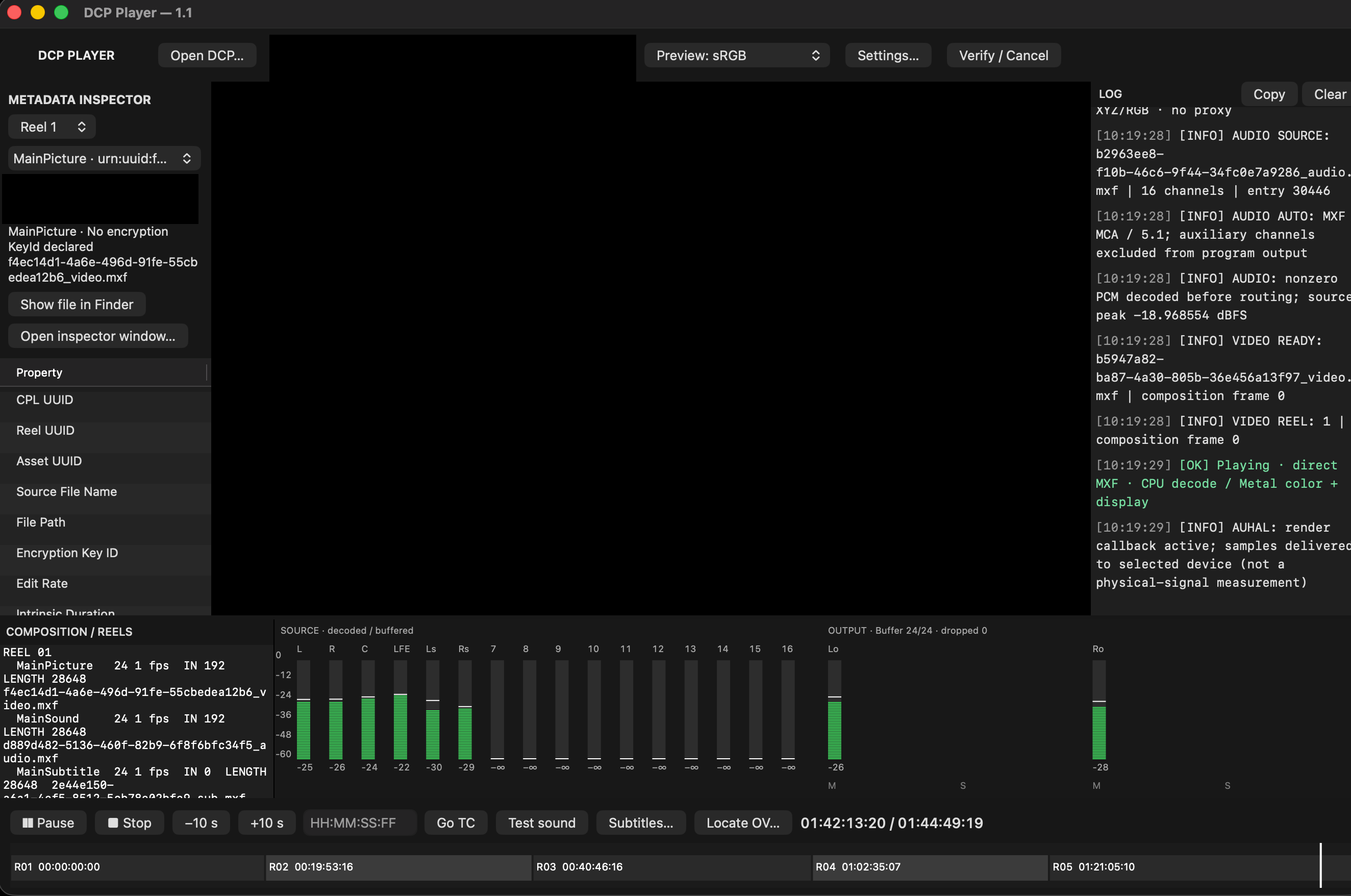The height and width of the screenshot is (896, 1351).
Task: Click the green [OK] Playing log entry
Action: [x=1217, y=483]
